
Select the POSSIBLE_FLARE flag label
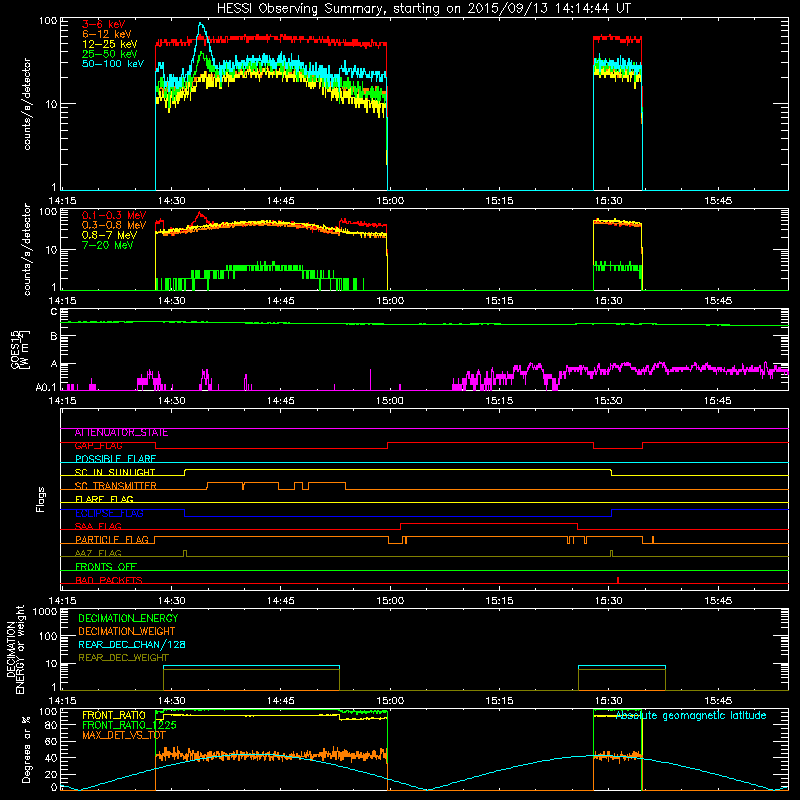pos(115,459)
